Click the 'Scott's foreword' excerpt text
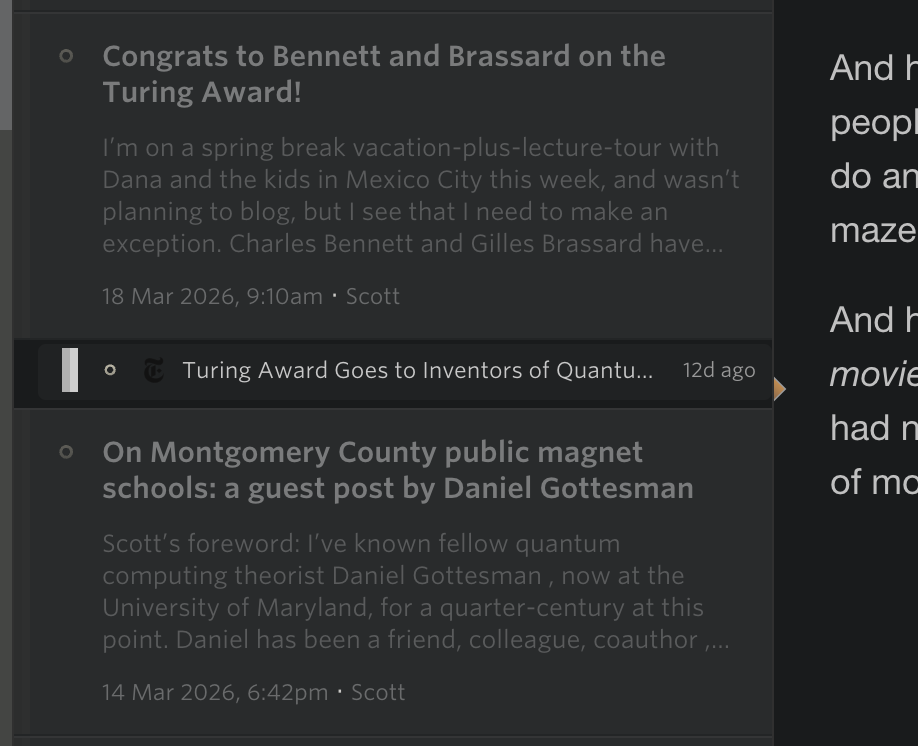The height and width of the screenshot is (746, 918). coord(415,592)
